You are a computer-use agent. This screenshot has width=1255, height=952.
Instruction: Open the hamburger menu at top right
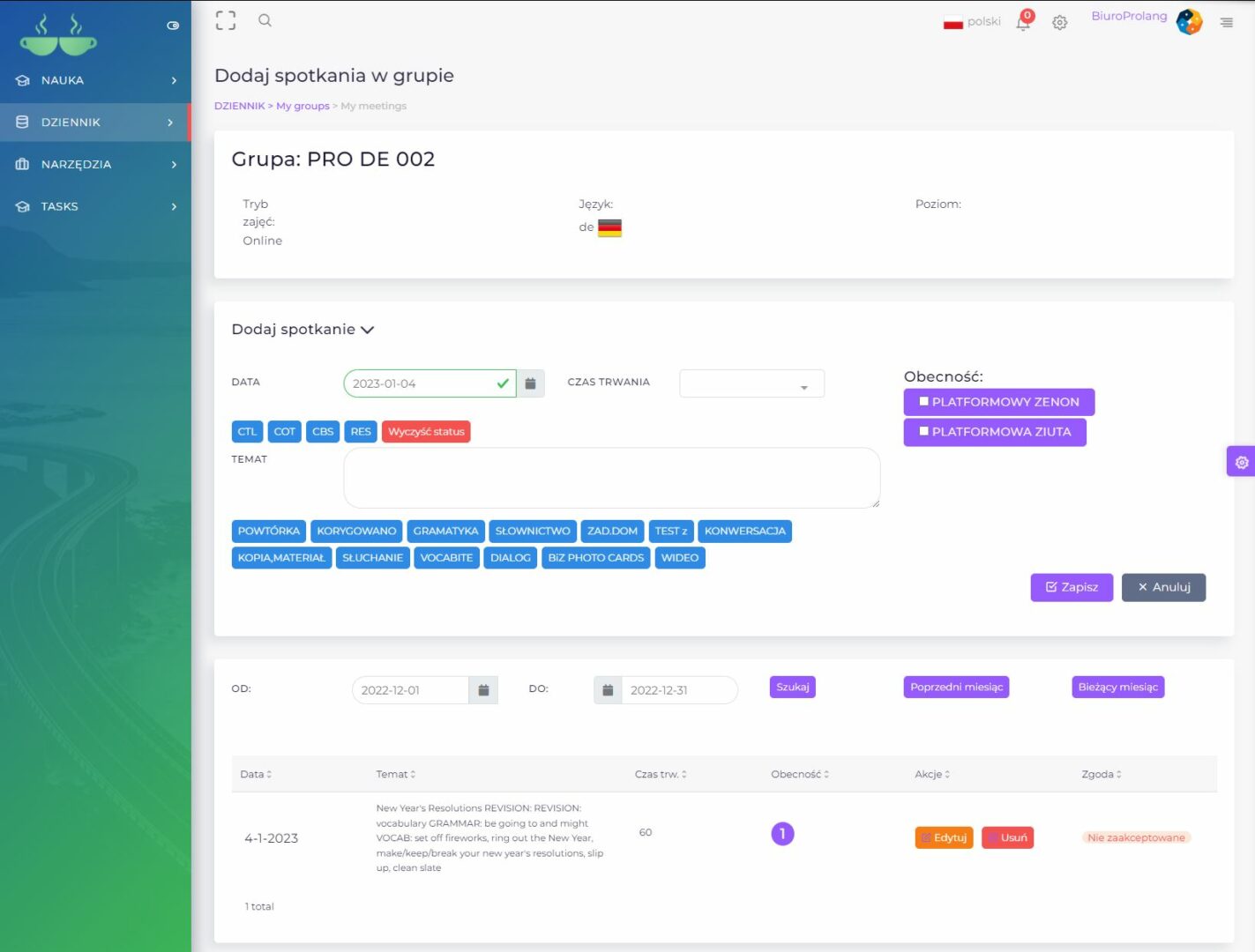(1226, 23)
